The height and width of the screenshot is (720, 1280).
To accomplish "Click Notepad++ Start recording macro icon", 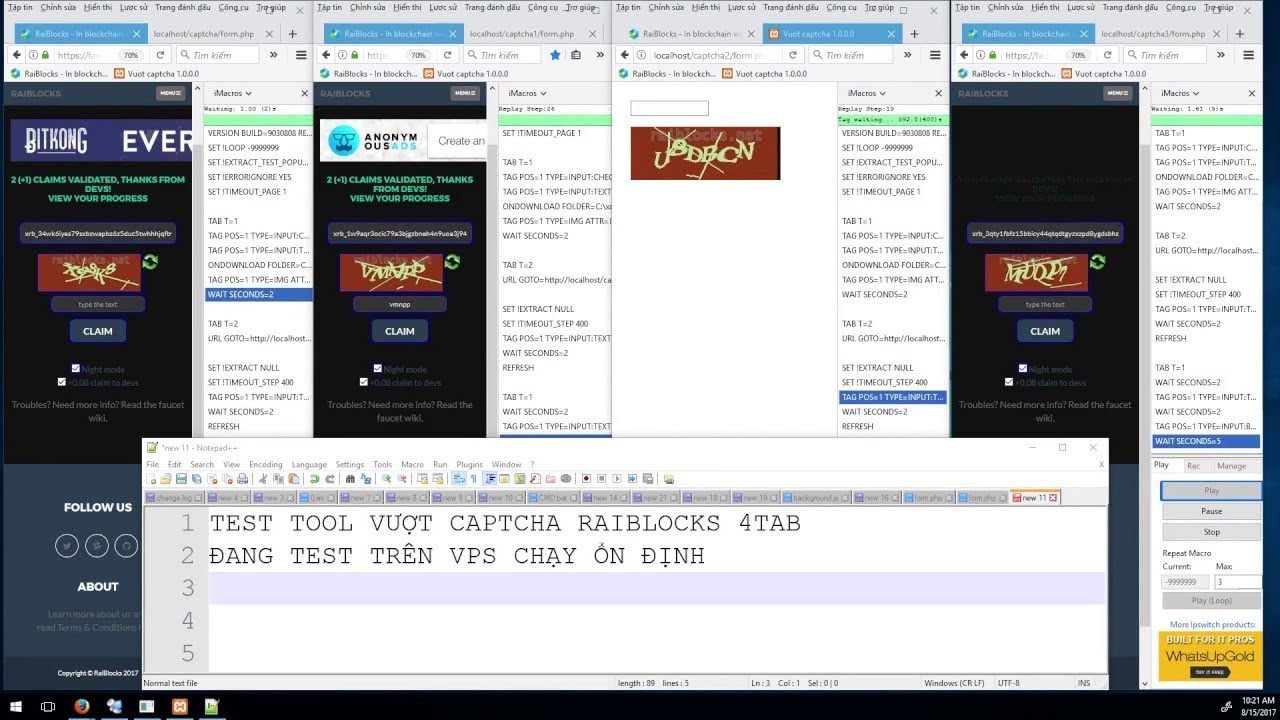I will [x=586, y=479].
